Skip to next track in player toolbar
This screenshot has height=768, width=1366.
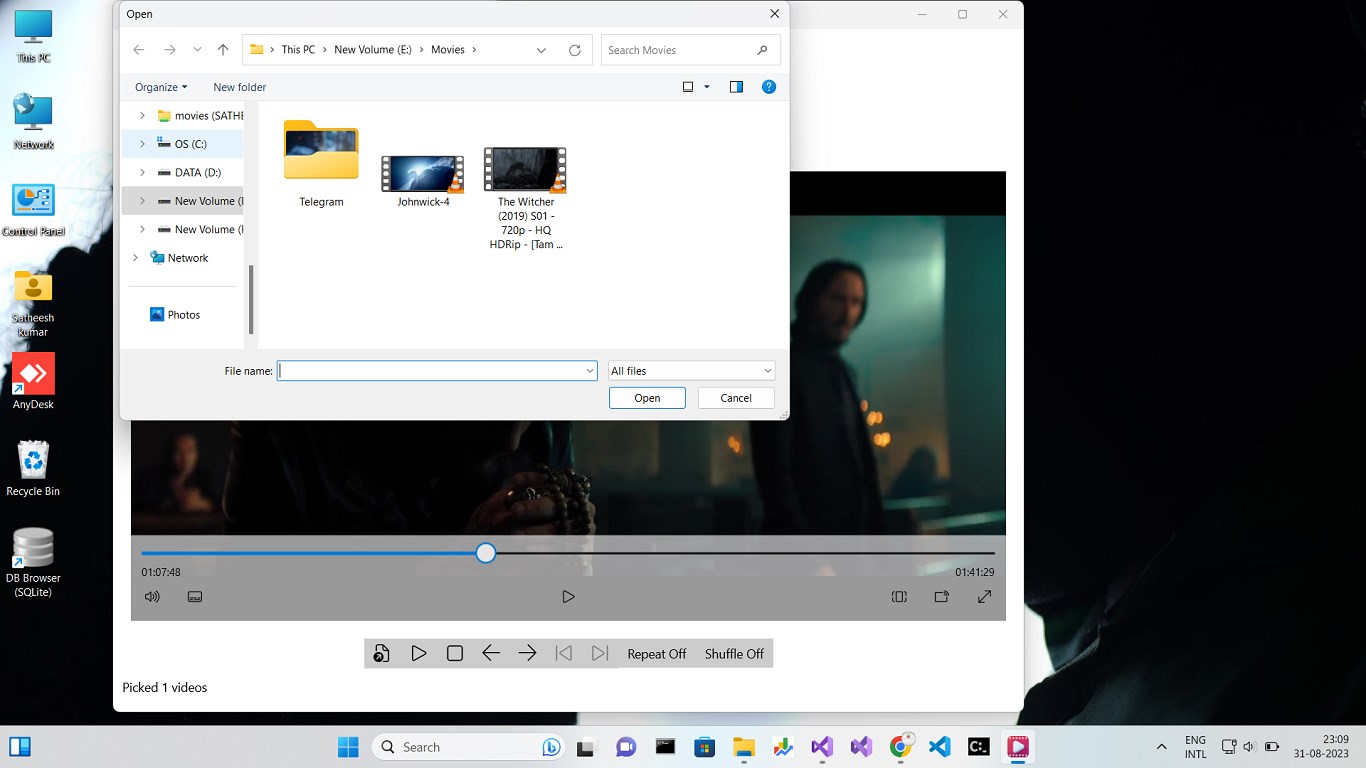600,653
